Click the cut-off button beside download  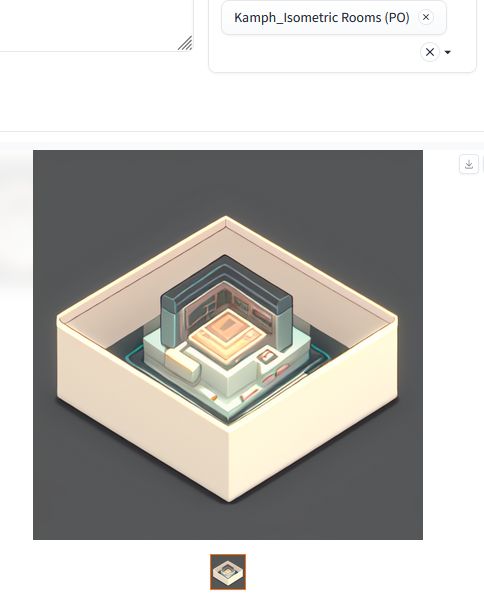tap(483, 164)
